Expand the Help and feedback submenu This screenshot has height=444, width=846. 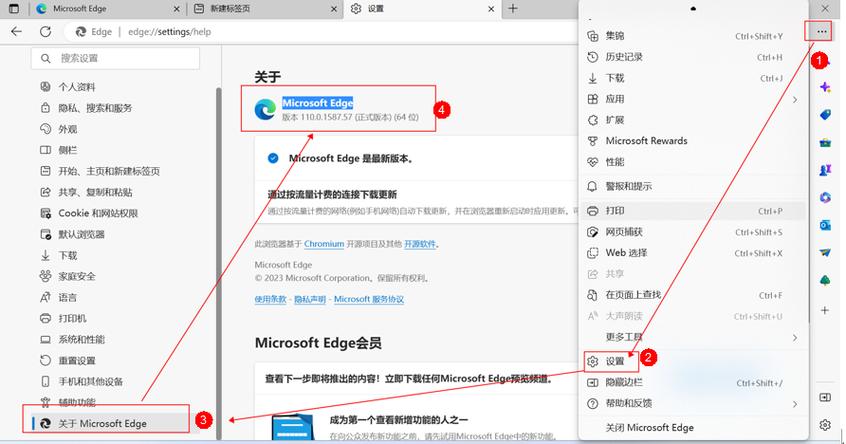pos(694,404)
